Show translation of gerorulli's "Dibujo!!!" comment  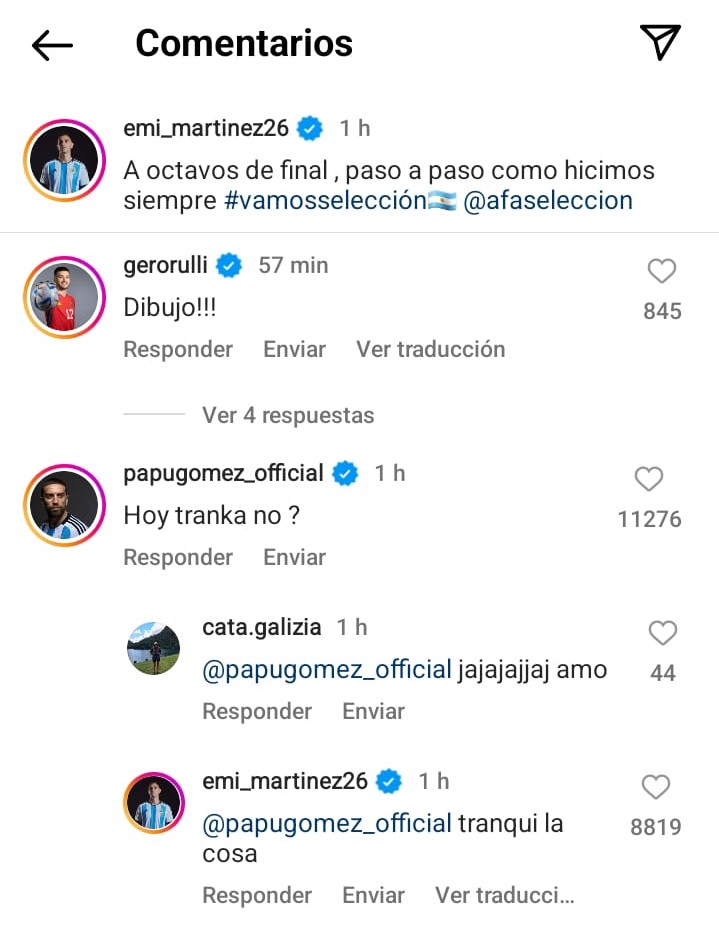430,349
